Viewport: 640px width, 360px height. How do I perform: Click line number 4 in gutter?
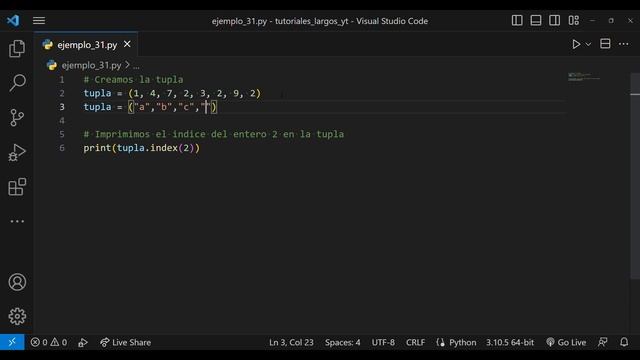[62, 120]
